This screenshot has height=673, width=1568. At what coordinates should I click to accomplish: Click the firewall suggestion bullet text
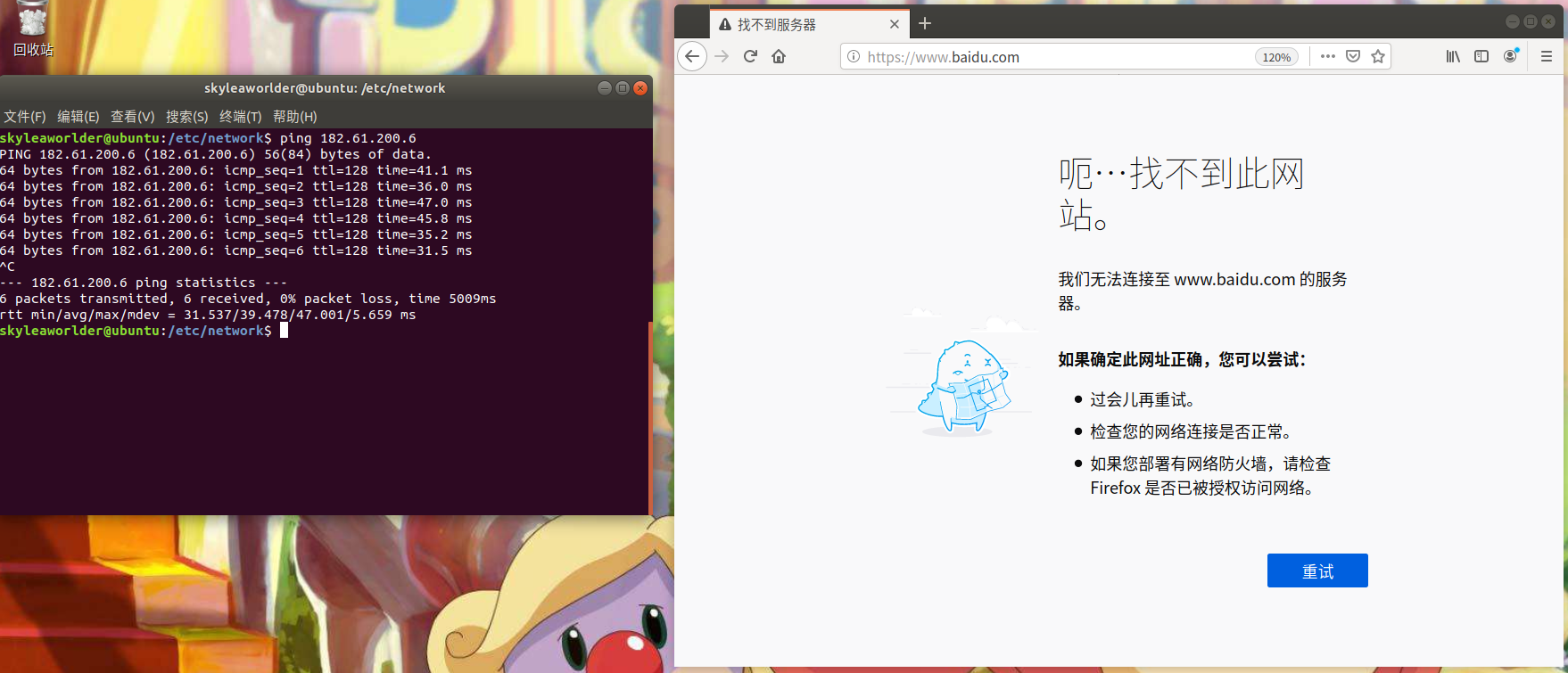click(x=1210, y=475)
